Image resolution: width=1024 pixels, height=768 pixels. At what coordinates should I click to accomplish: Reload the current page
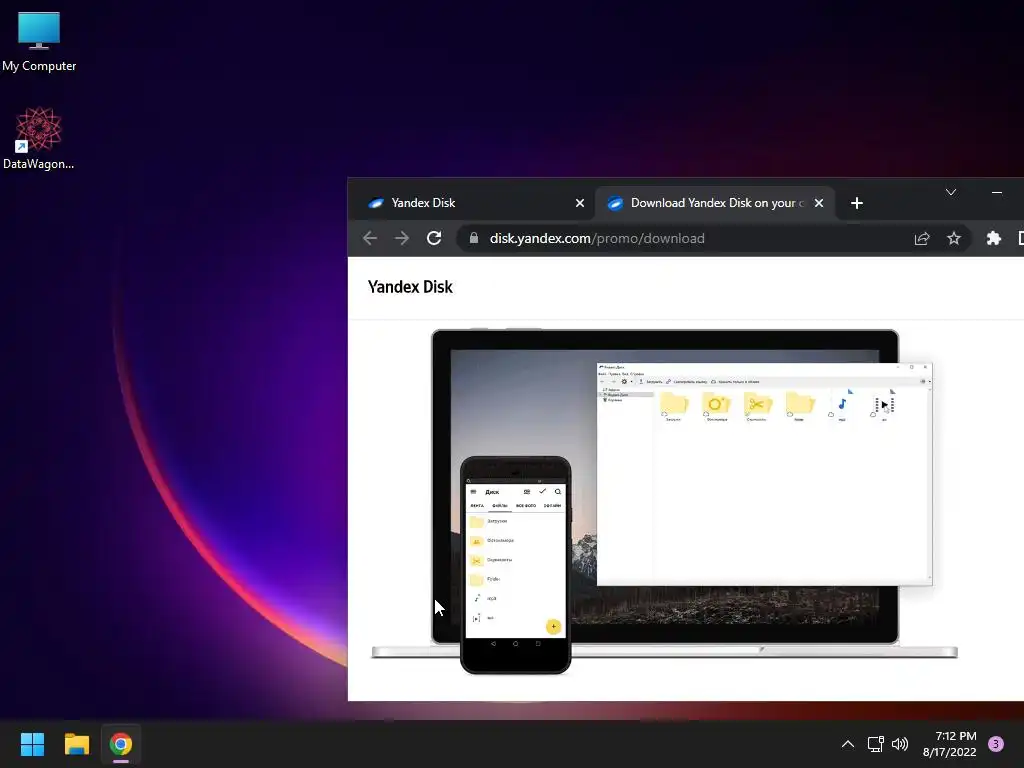click(x=434, y=238)
